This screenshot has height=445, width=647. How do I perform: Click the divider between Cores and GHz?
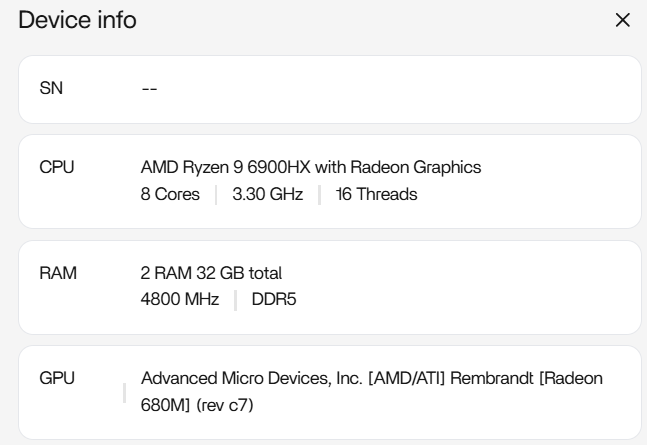(x=216, y=194)
